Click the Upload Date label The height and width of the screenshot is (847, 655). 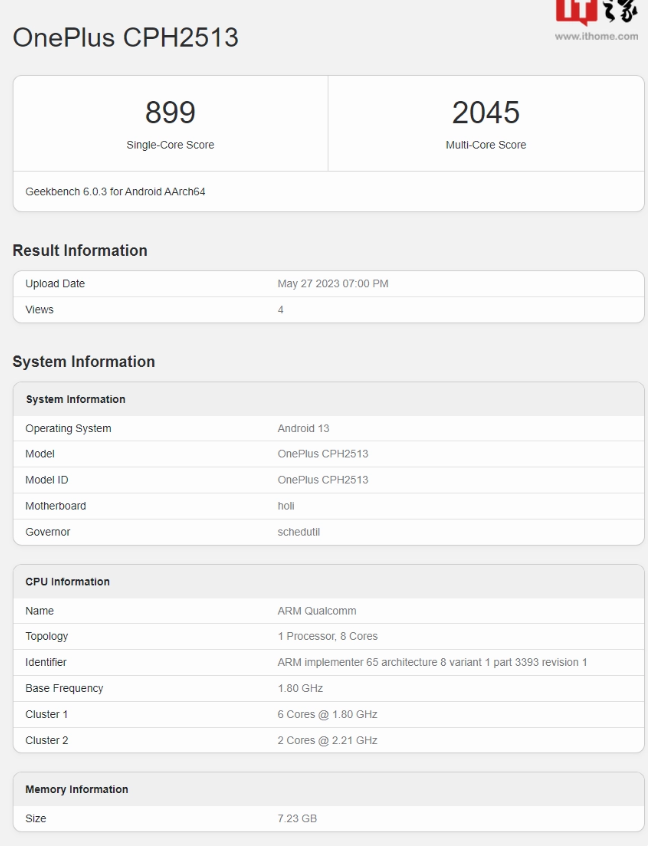point(55,284)
